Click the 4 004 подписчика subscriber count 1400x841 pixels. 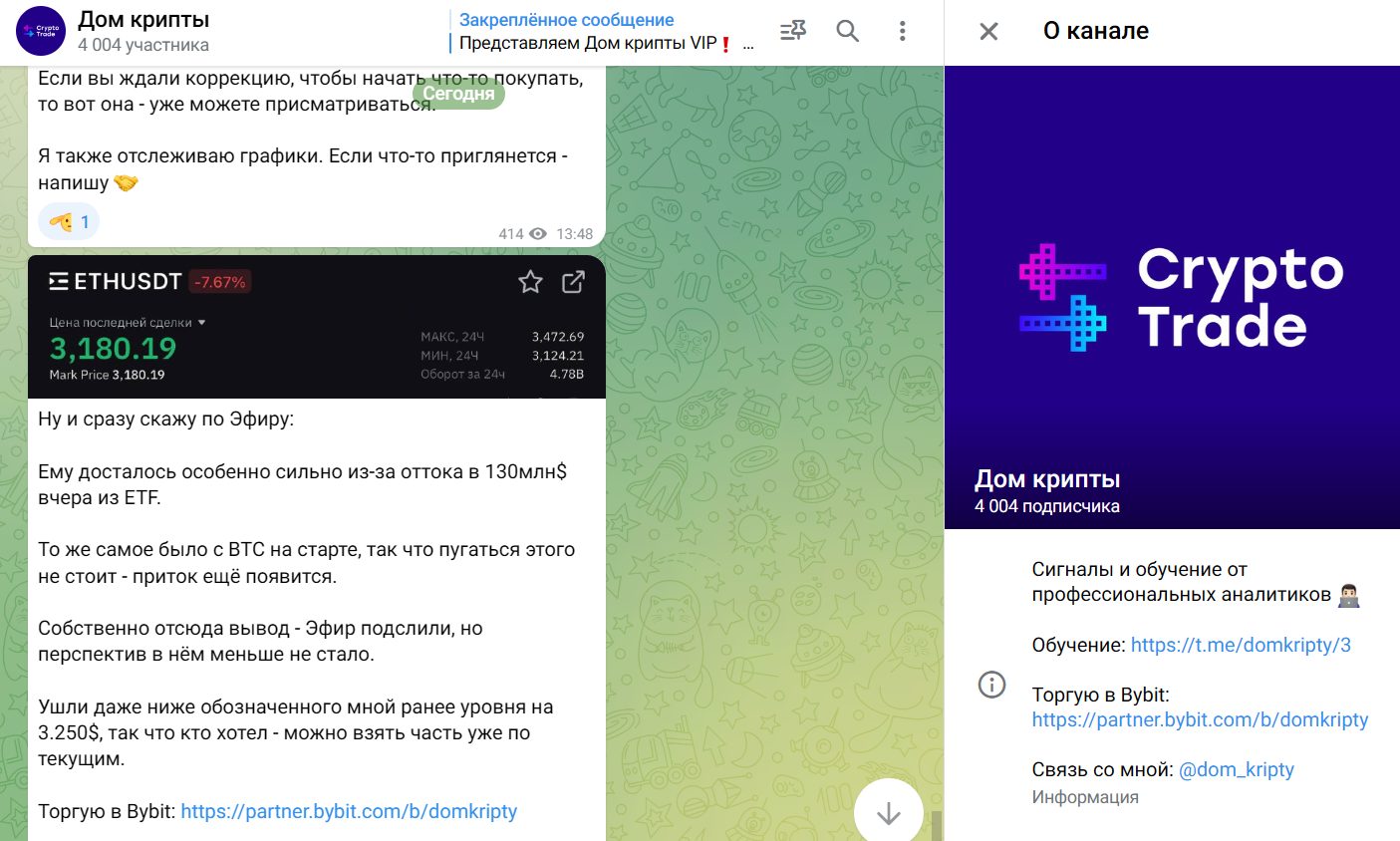pyautogui.click(x=1046, y=506)
